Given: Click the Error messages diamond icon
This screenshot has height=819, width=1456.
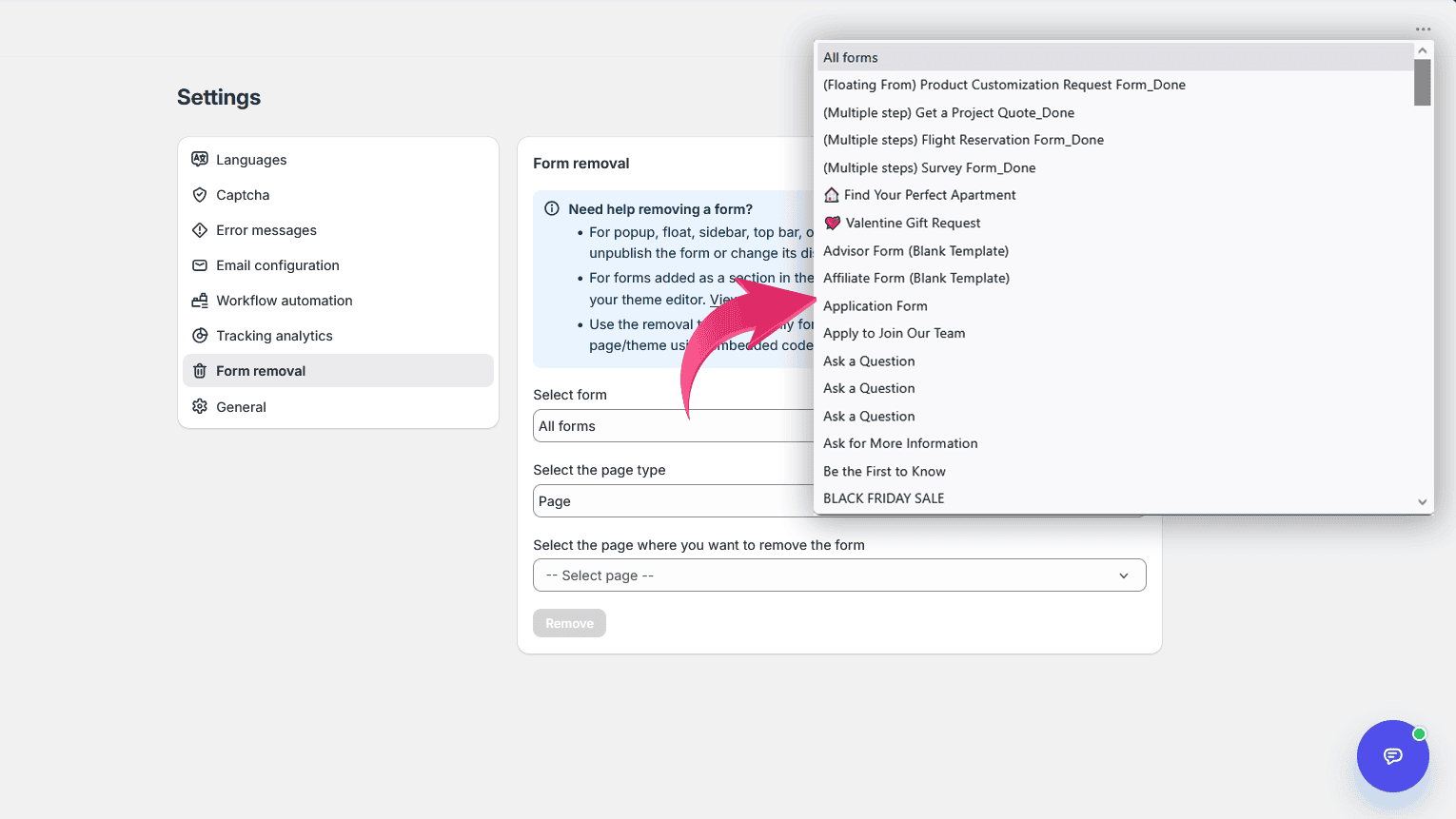Looking at the screenshot, I should pyautogui.click(x=200, y=229).
